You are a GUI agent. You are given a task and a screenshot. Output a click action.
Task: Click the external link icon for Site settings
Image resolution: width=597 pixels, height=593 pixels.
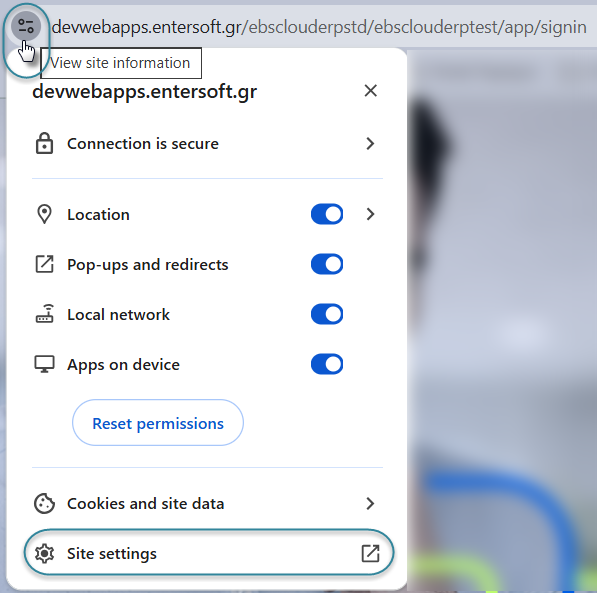point(370,553)
